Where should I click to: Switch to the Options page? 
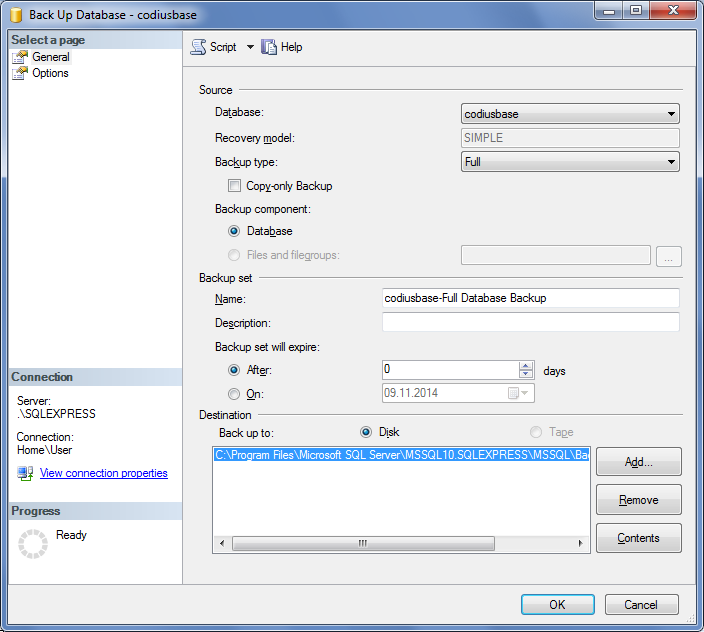[x=50, y=73]
